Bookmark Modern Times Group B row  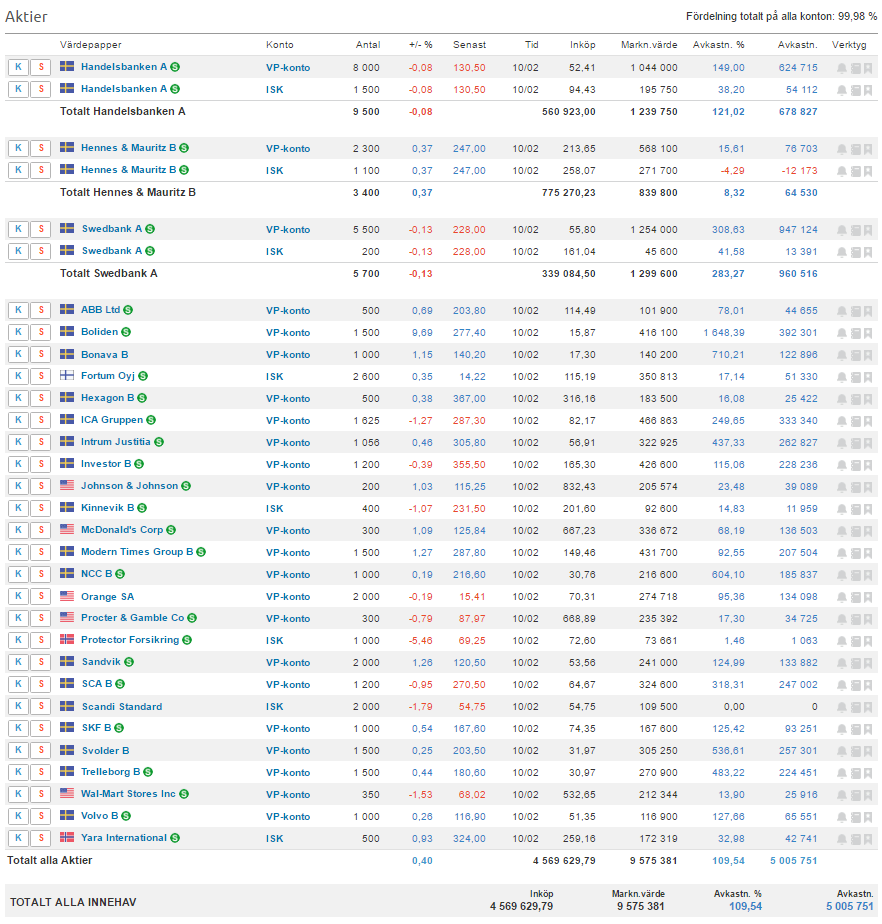tap(868, 553)
